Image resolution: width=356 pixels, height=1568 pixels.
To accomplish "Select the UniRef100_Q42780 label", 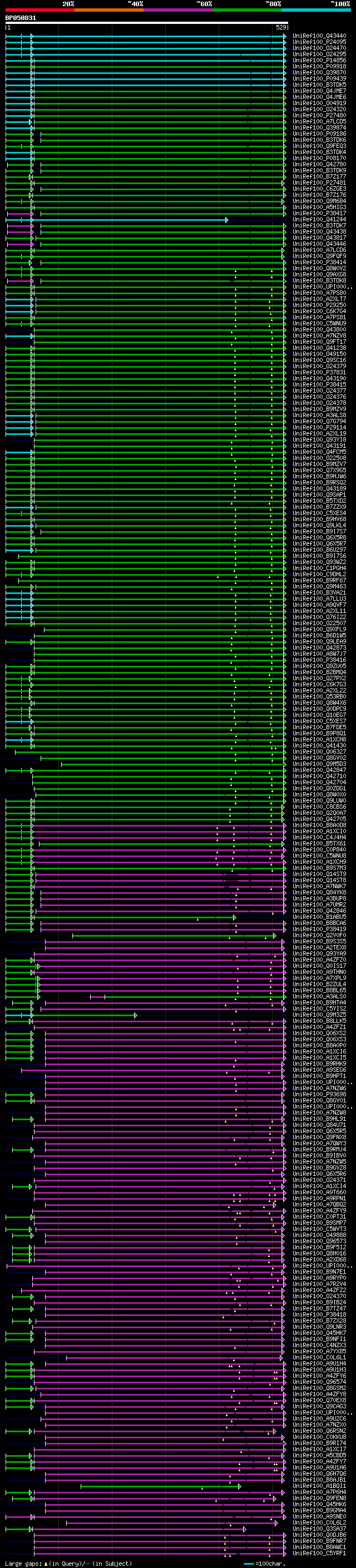I will pyautogui.click(x=319, y=164).
